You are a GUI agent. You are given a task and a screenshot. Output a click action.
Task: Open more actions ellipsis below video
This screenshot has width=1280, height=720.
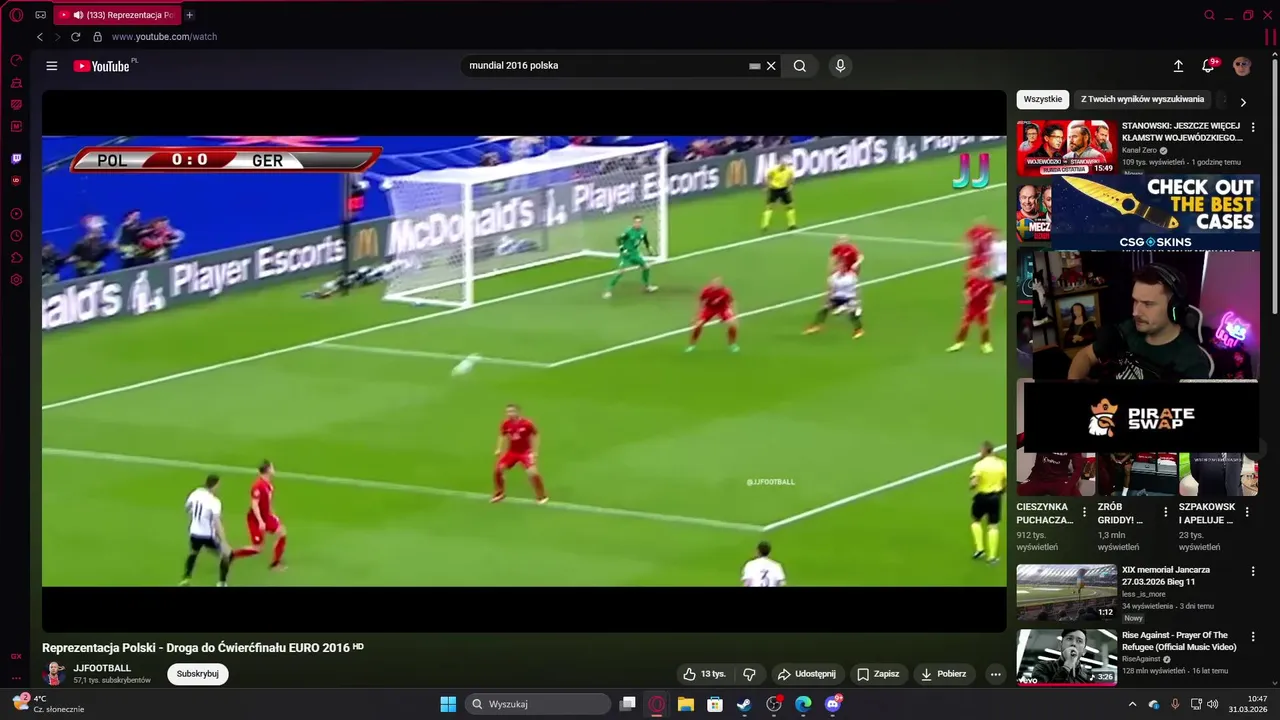pyautogui.click(x=995, y=674)
